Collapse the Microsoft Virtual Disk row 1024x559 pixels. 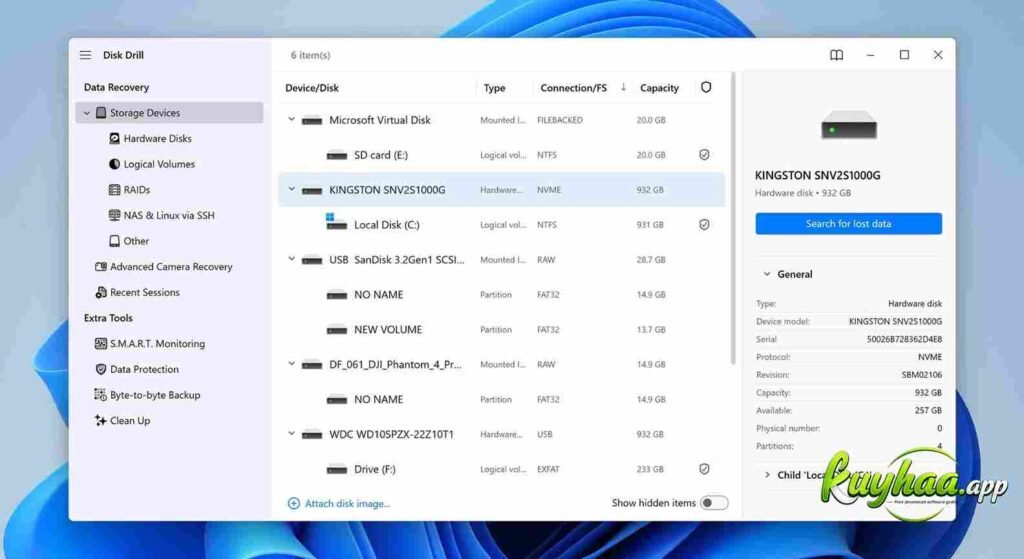[x=291, y=120]
